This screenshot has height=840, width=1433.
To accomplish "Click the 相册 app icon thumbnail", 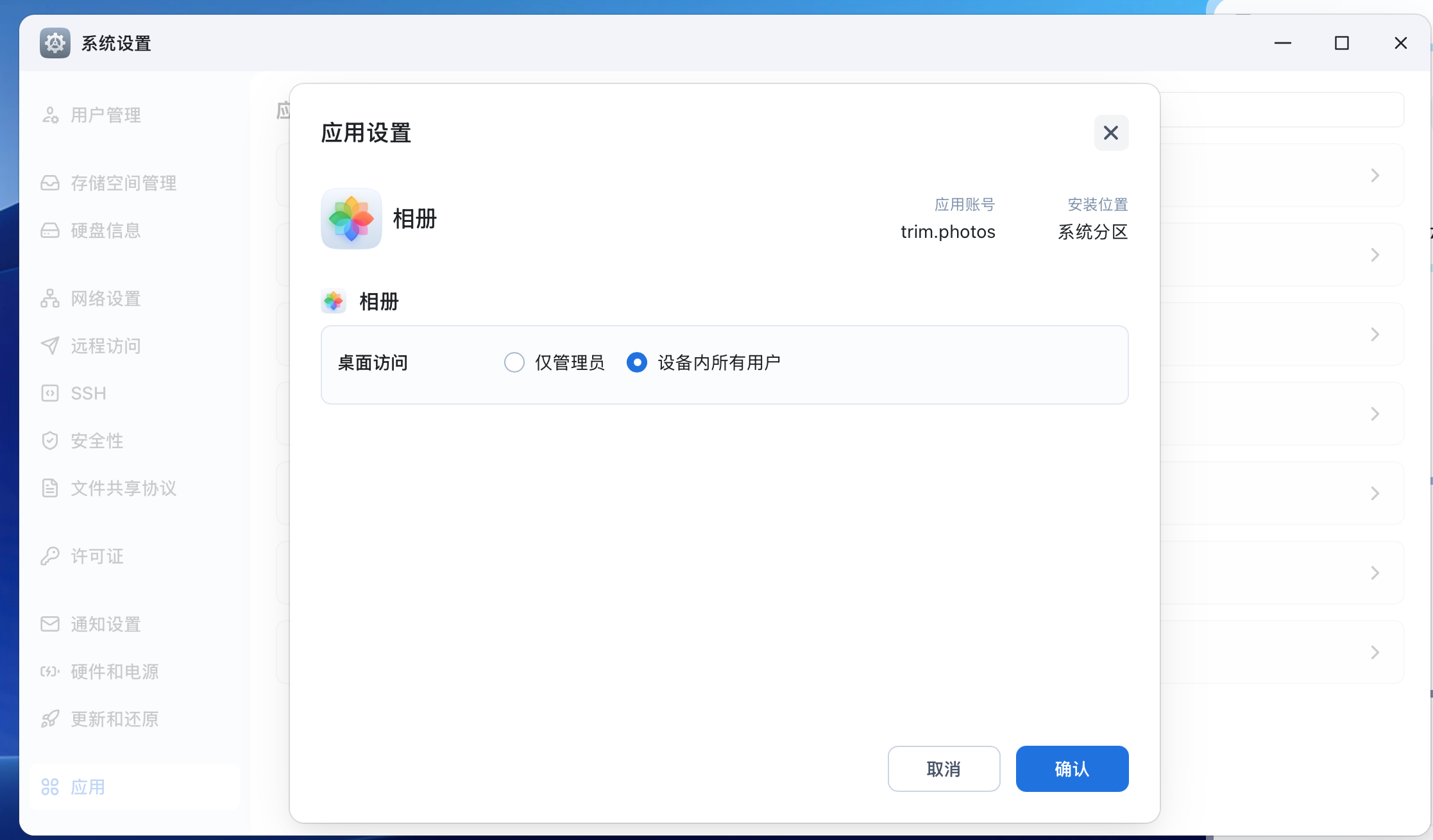I will [x=351, y=219].
